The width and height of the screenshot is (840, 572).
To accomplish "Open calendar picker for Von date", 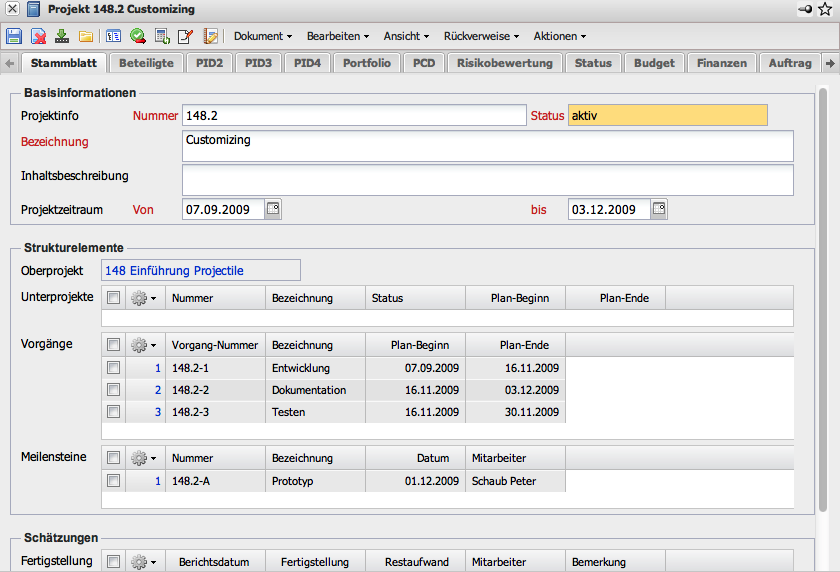I will (273, 209).
